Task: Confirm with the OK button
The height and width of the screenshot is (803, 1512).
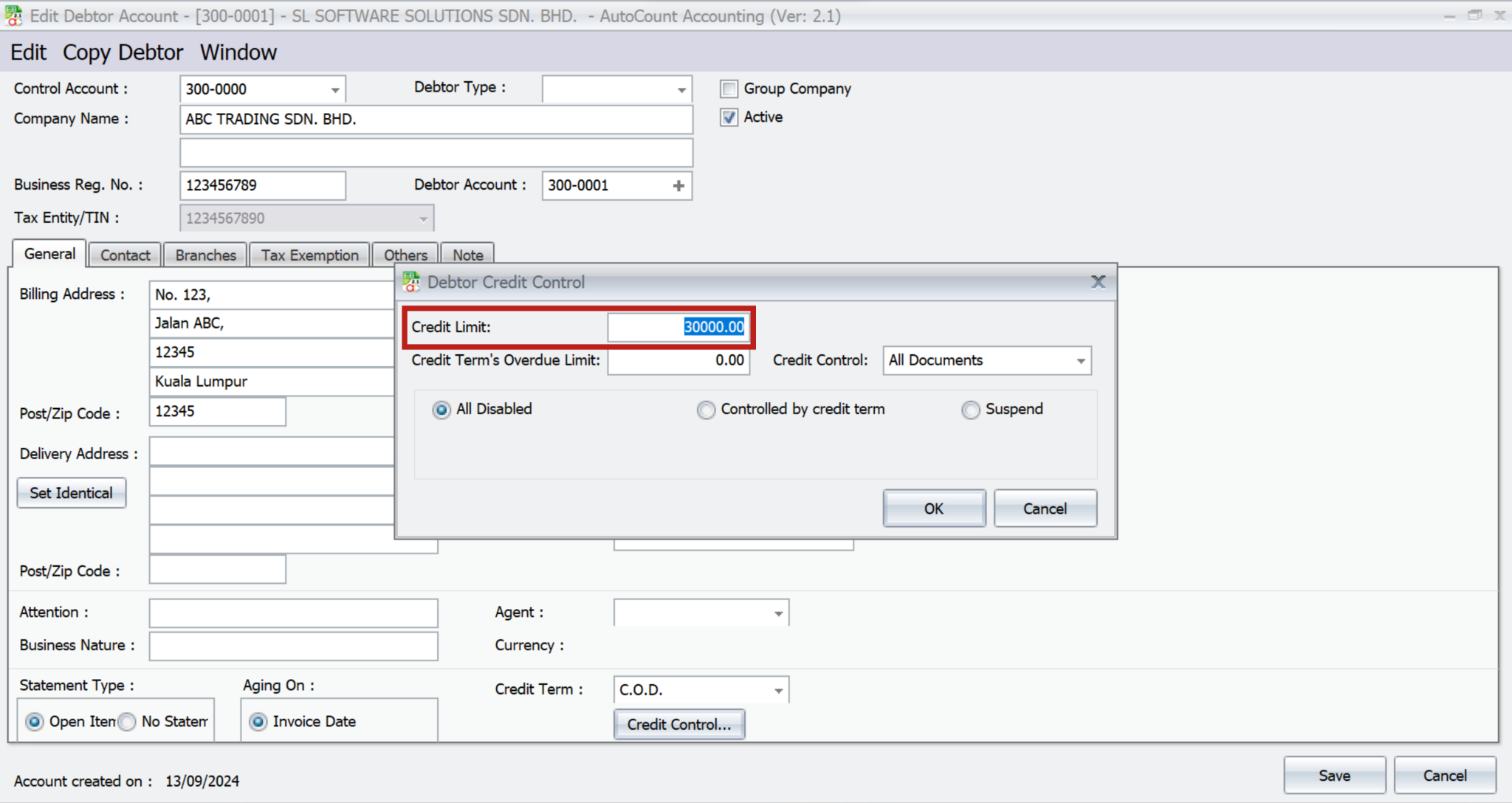Action: tap(934, 509)
